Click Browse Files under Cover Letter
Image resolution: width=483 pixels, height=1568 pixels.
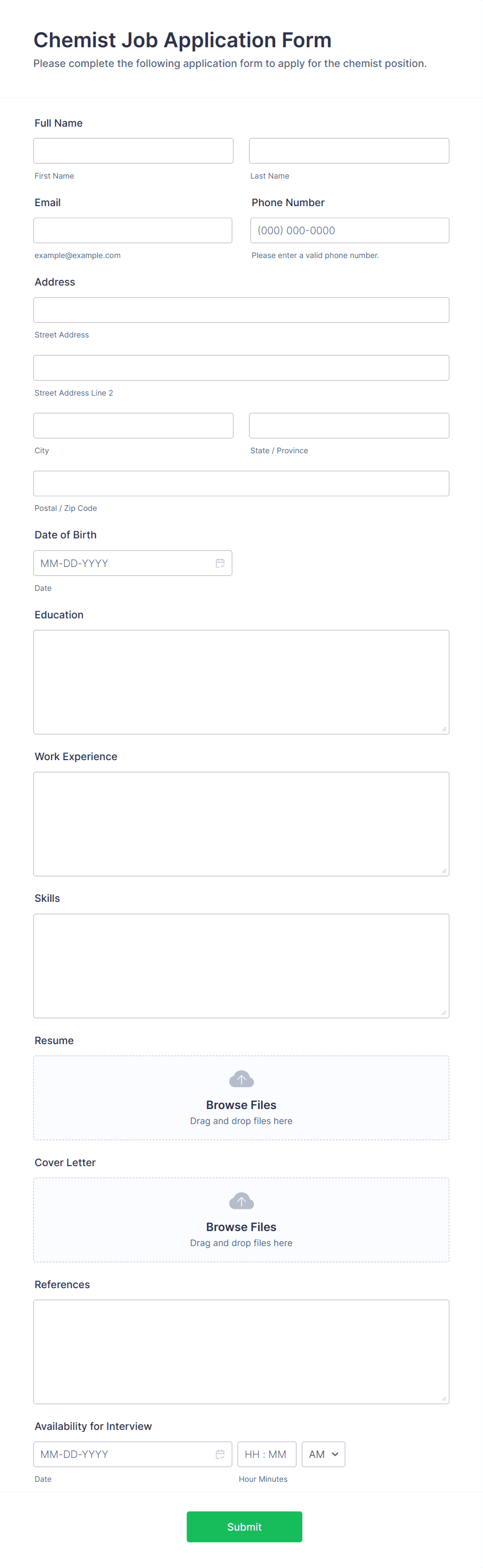coord(241,1226)
